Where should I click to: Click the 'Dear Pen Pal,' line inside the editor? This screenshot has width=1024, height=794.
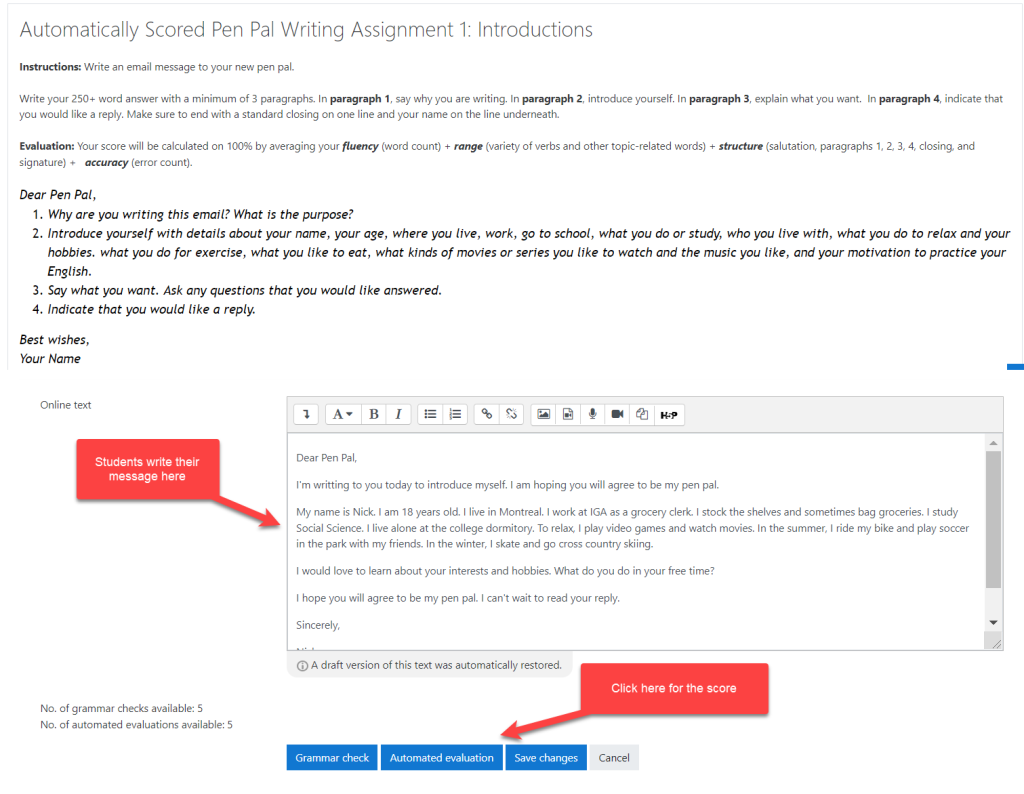pyautogui.click(x=327, y=458)
